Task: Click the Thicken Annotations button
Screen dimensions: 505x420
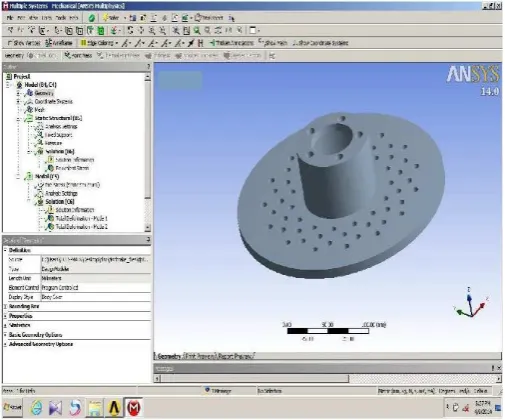Action: [x=232, y=43]
